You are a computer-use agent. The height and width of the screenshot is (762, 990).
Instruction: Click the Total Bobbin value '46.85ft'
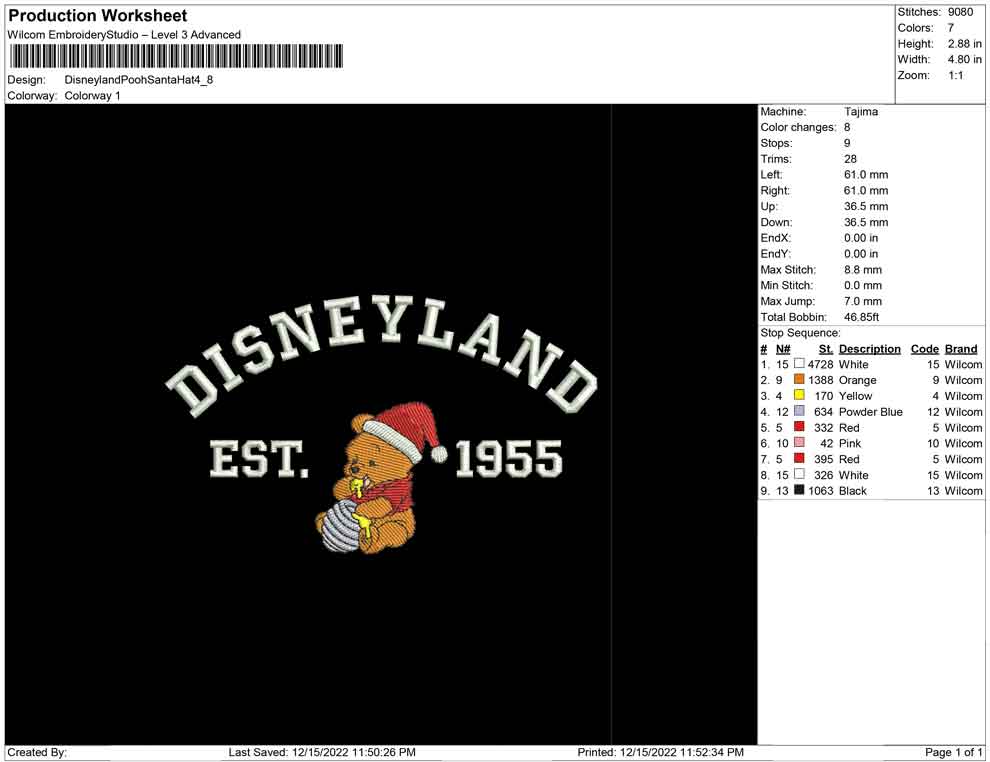pyautogui.click(x=861, y=317)
